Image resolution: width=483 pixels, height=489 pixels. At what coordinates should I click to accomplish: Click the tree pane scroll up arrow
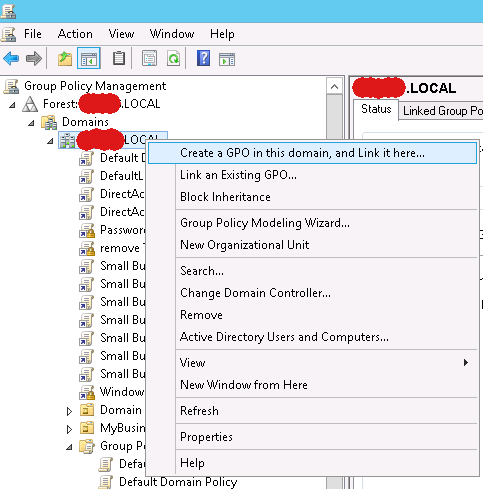coord(334,87)
